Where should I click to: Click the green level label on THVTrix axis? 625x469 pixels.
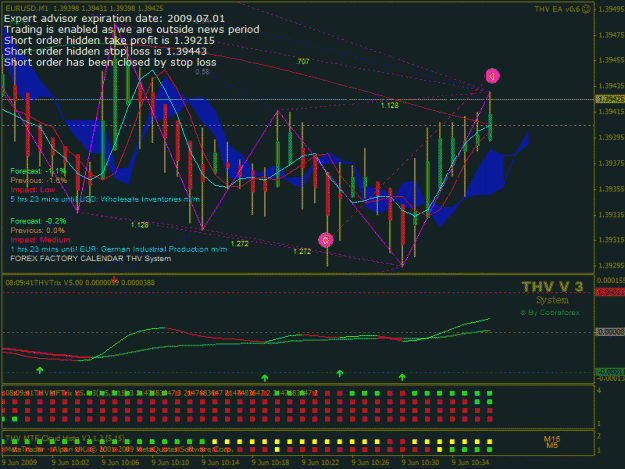point(610,372)
